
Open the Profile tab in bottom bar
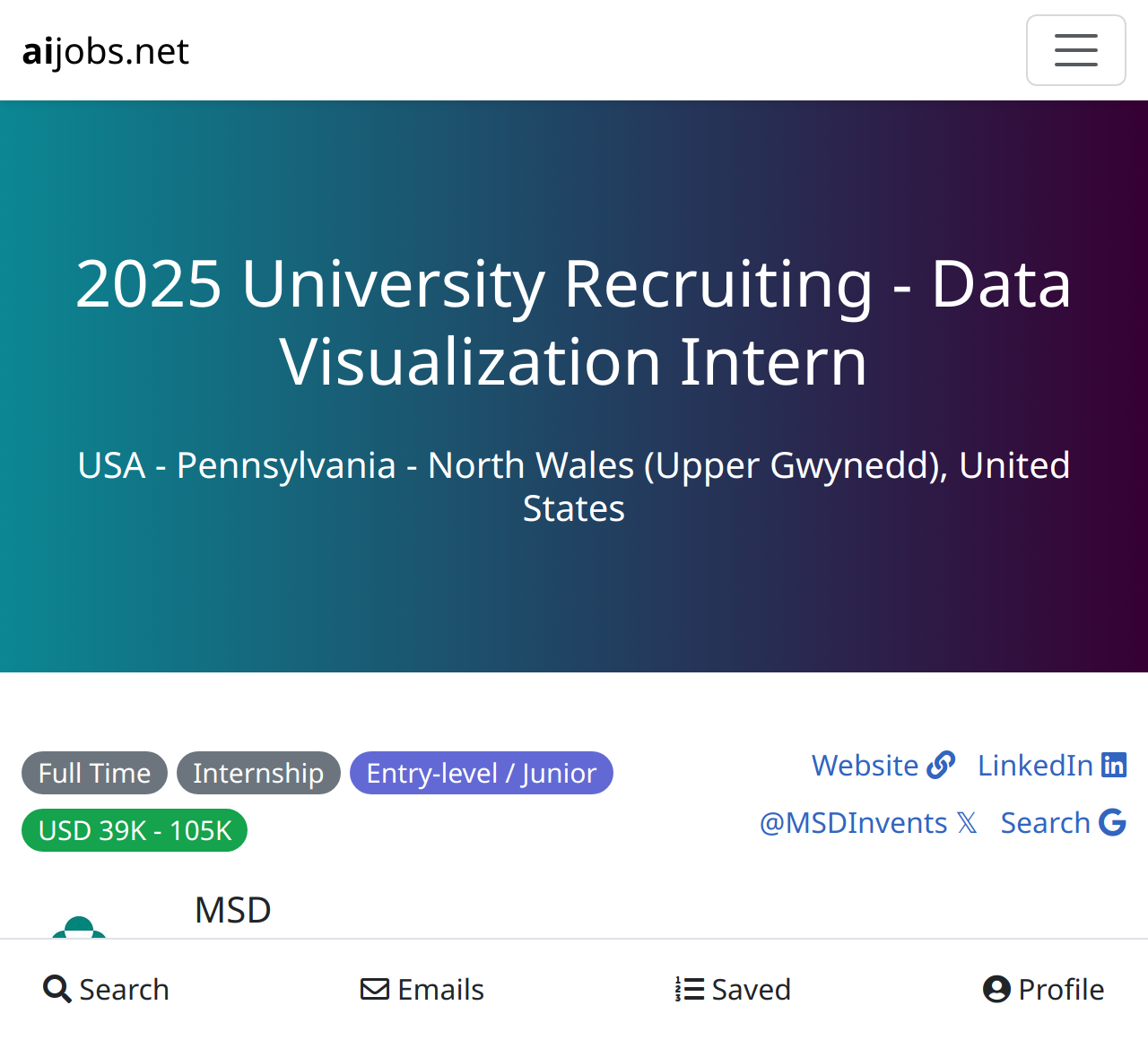(x=1043, y=990)
